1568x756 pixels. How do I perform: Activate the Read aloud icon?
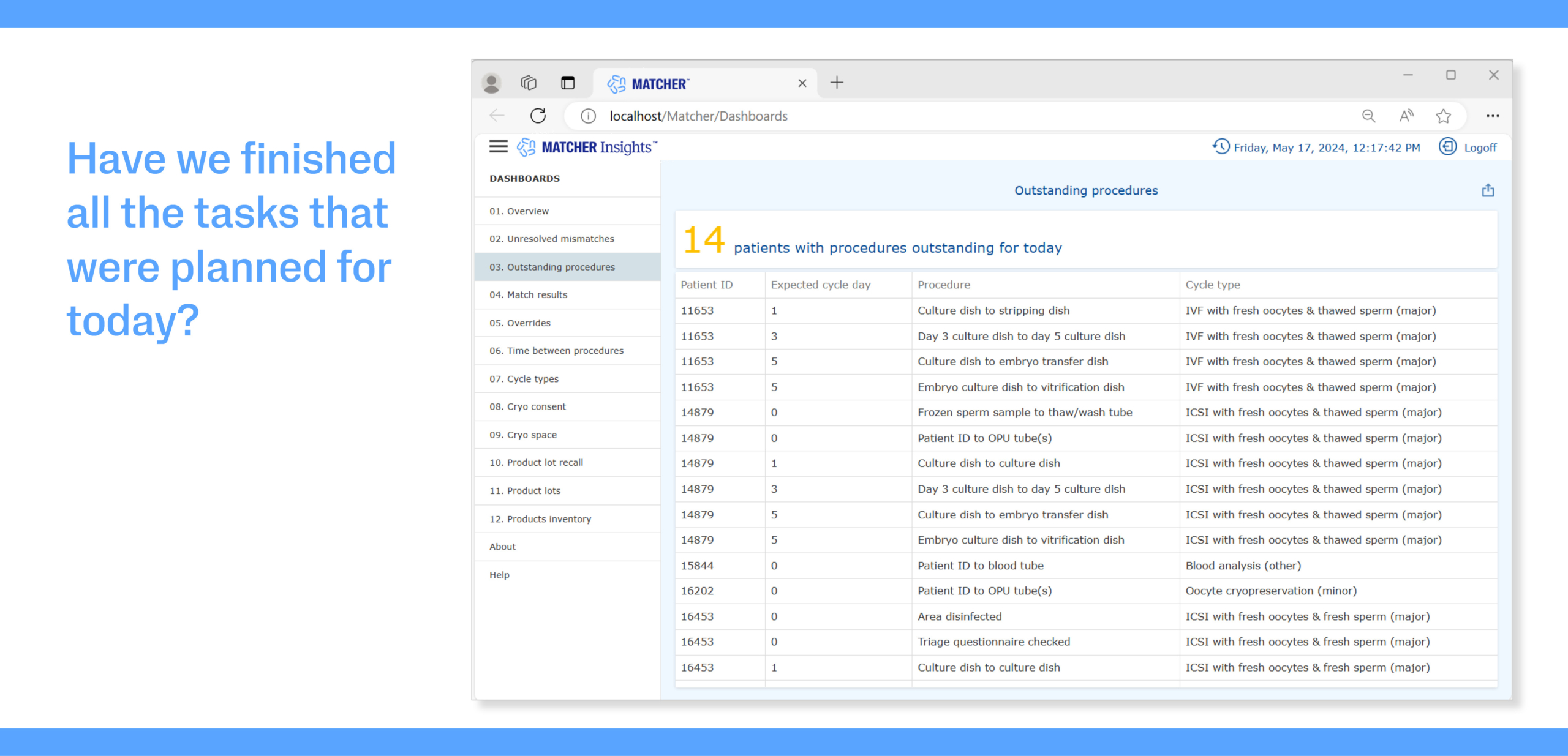point(1407,116)
